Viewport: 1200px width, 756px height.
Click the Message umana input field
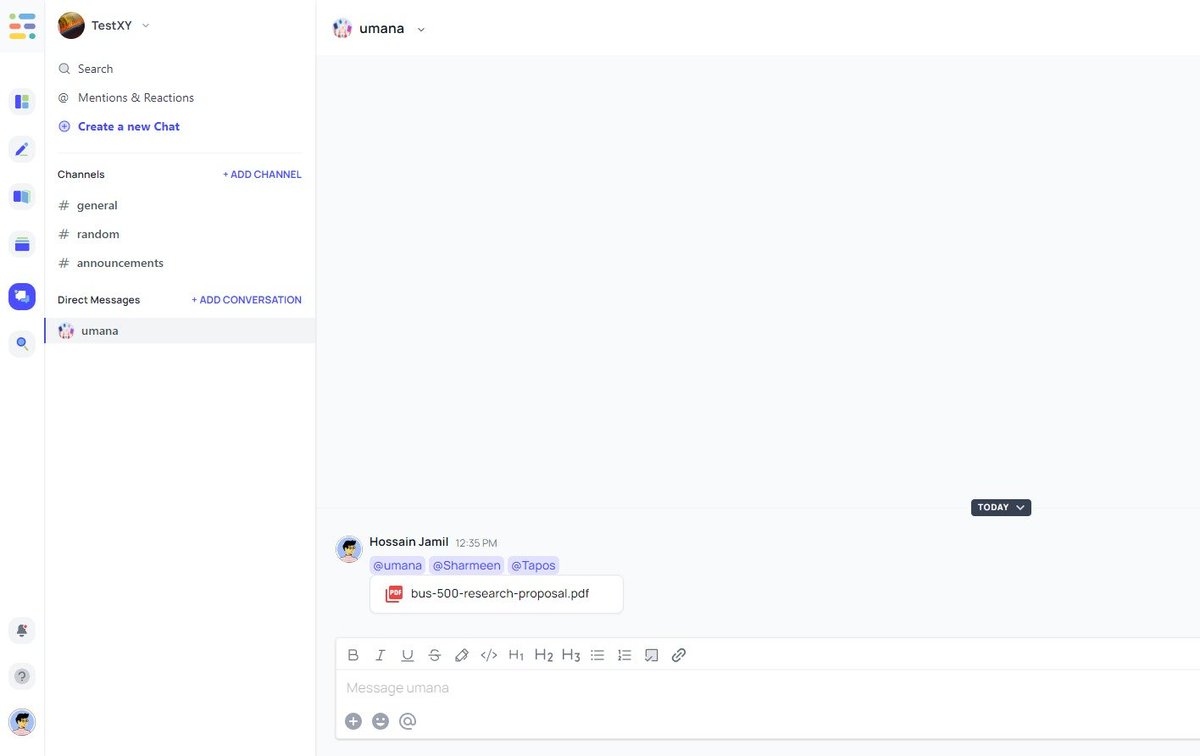pyautogui.click(x=767, y=688)
